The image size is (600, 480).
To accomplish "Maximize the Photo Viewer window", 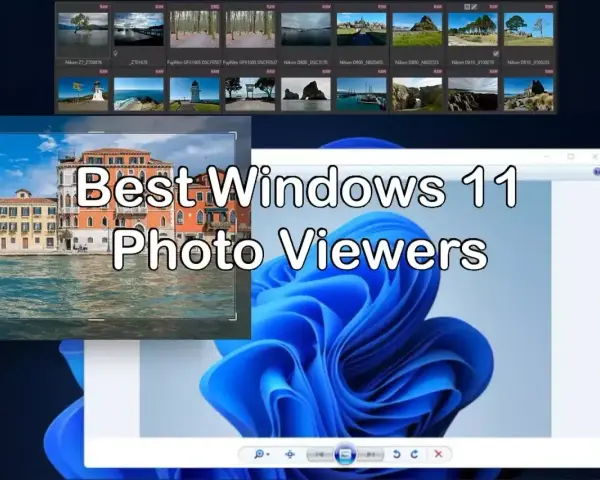I will point(571,156).
